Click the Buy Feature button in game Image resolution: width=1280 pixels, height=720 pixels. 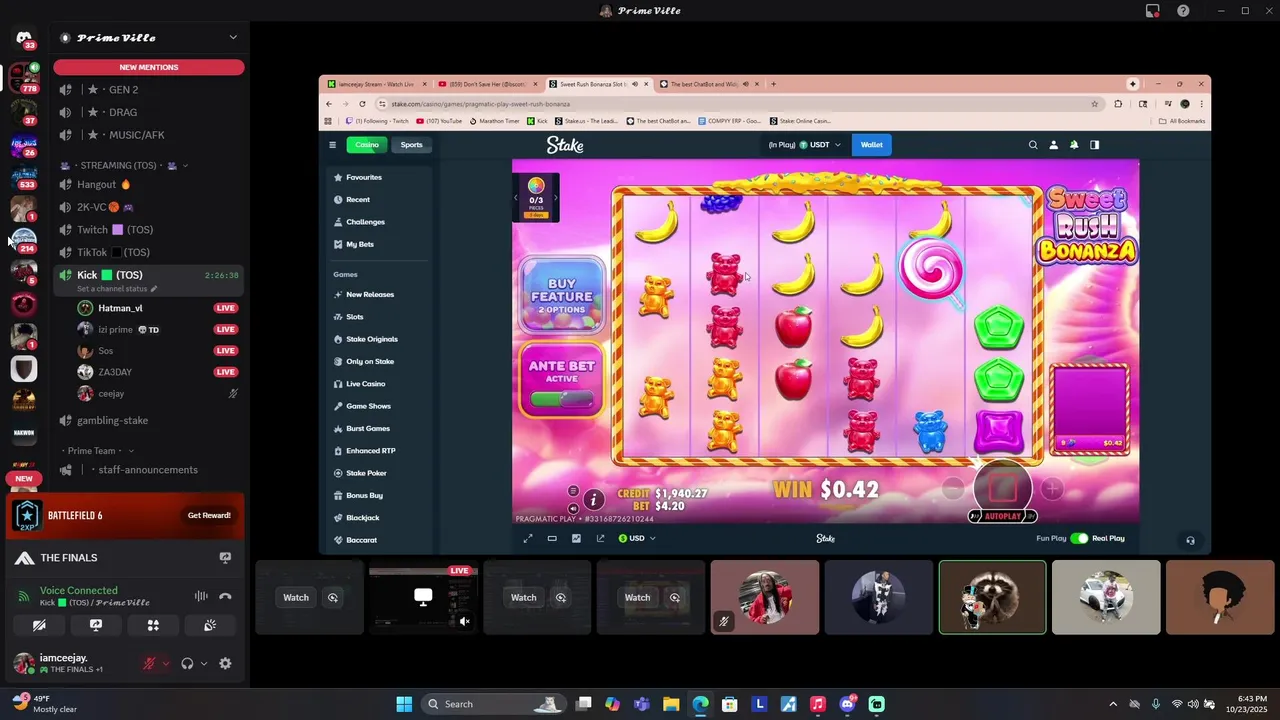point(562,296)
